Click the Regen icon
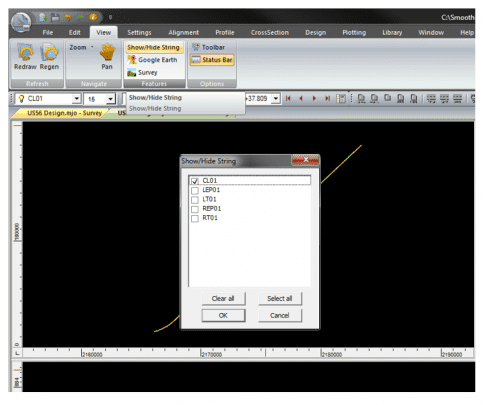Image resolution: width=485 pixels, height=405 pixels. coord(49,53)
